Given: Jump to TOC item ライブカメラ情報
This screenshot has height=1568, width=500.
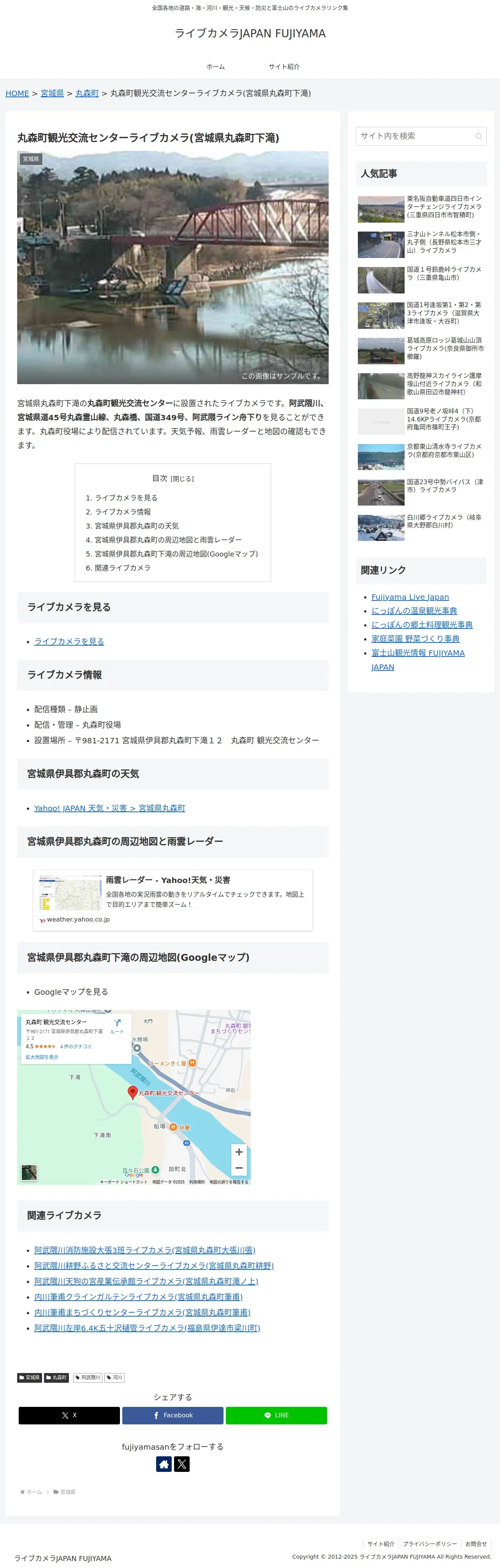Looking at the screenshot, I should pyautogui.click(x=122, y=512).
